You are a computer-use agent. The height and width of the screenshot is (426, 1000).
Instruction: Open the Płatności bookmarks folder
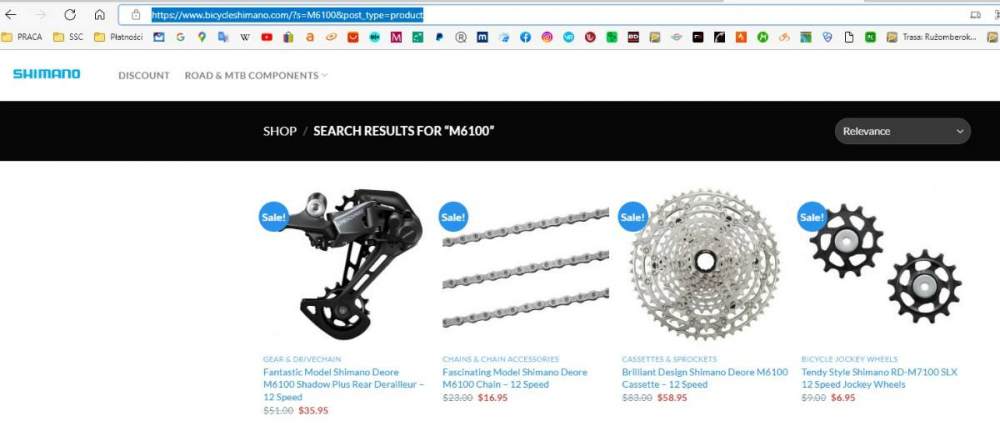tap(119, 38)
